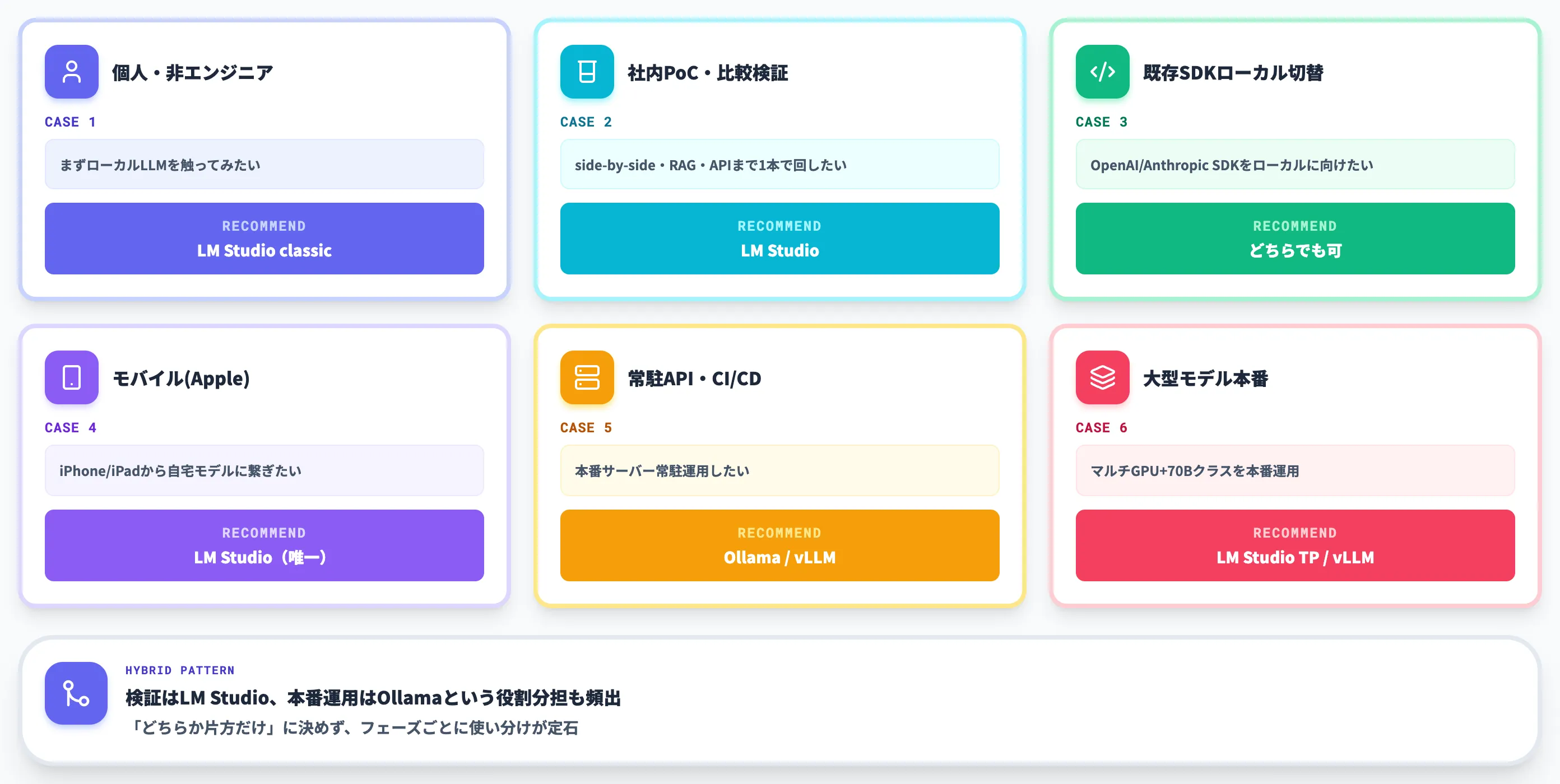The image size is (1560, 784).
Task: Click the code brackets icon for 既存SDKローカル切替
Action: [1102, 72]
